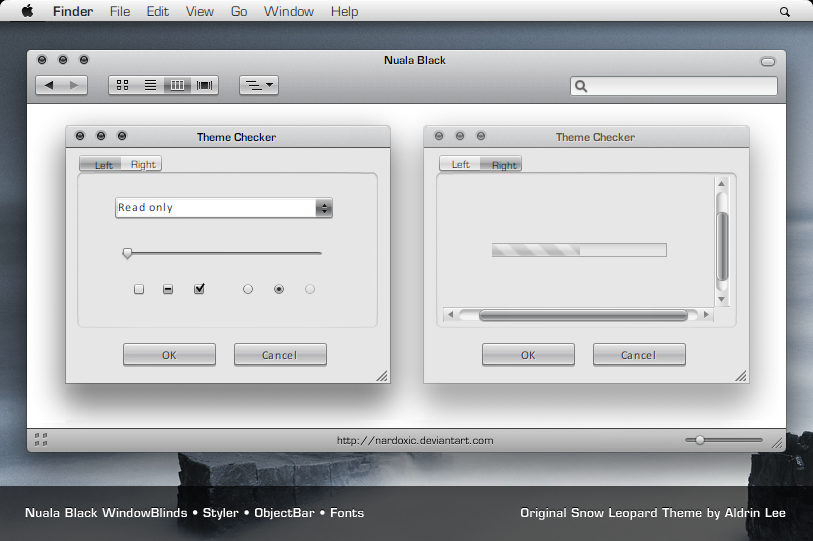Open the File menu
The width and height of the screenshot is (813, 541).
(x=120, y=11)
